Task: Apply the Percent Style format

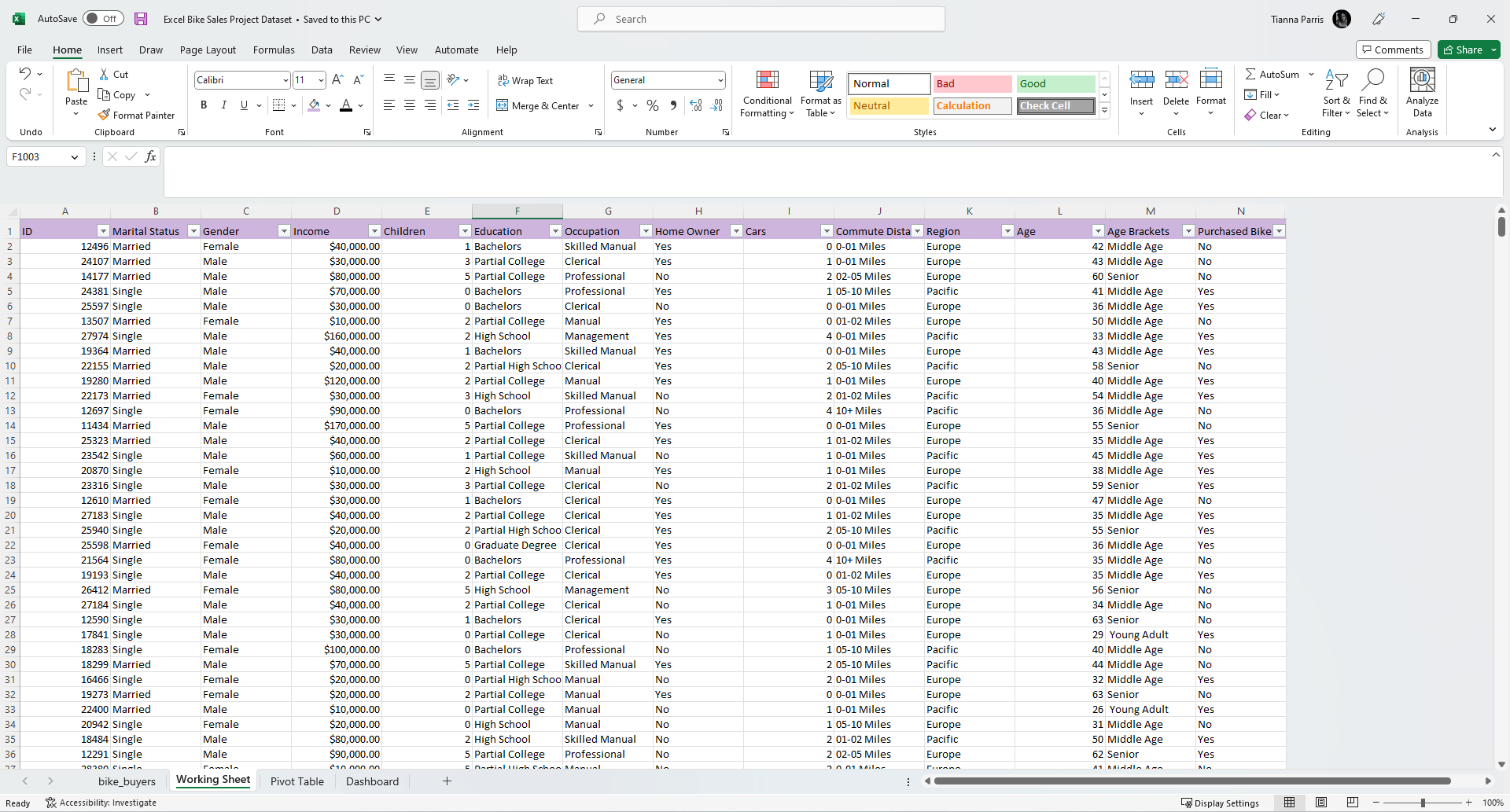Action: (652, 105)
